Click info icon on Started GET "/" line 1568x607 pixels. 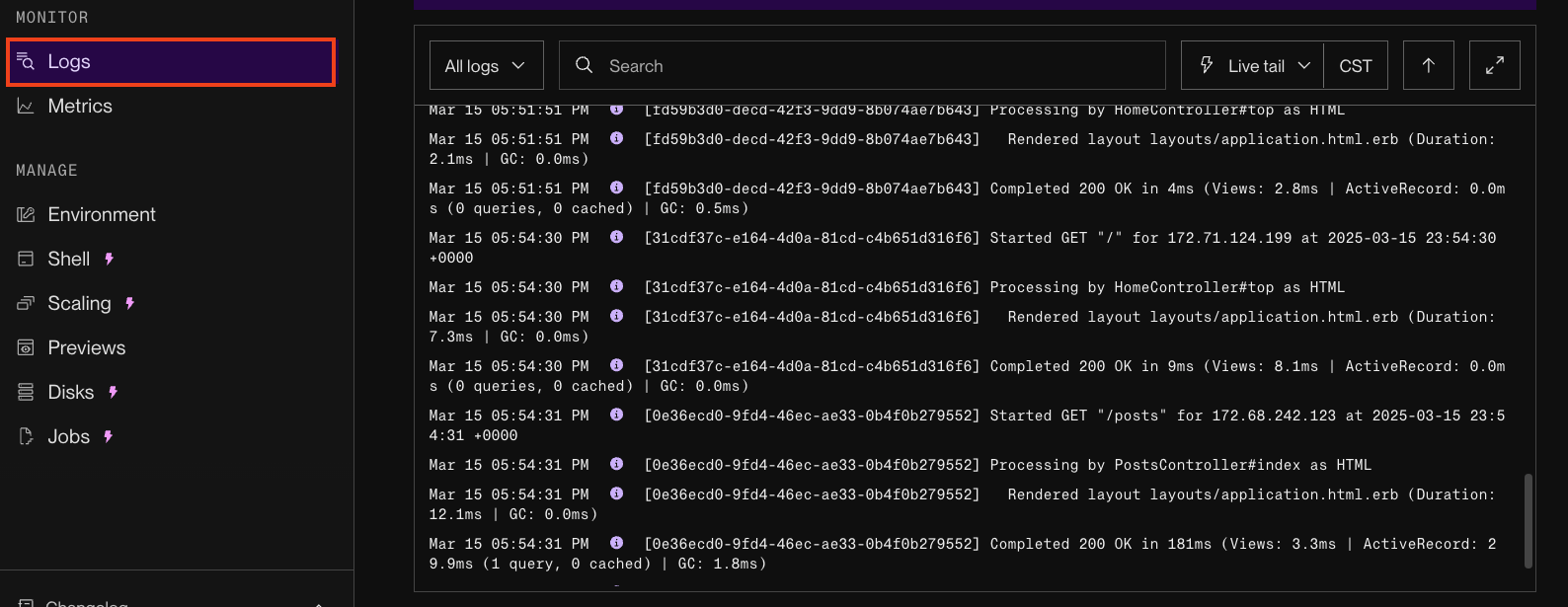(616, 237)
